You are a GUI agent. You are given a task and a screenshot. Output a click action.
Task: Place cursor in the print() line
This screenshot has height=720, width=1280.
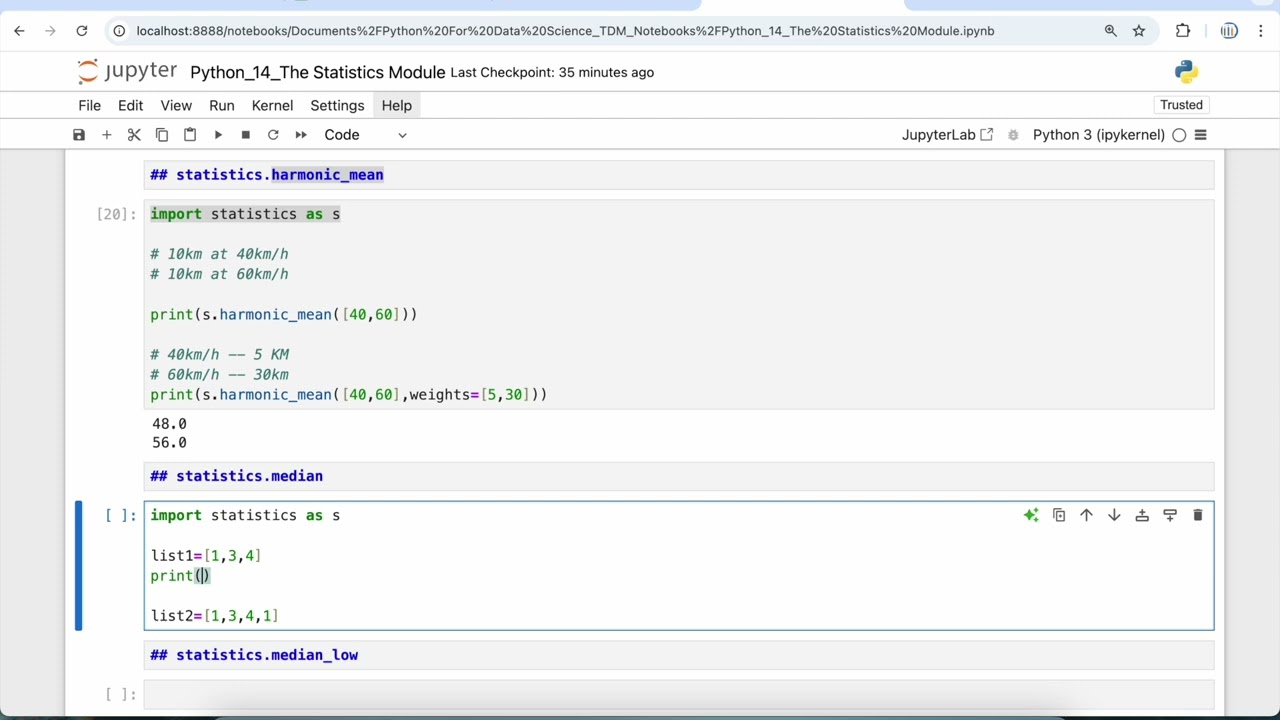[x=180, y=576]
